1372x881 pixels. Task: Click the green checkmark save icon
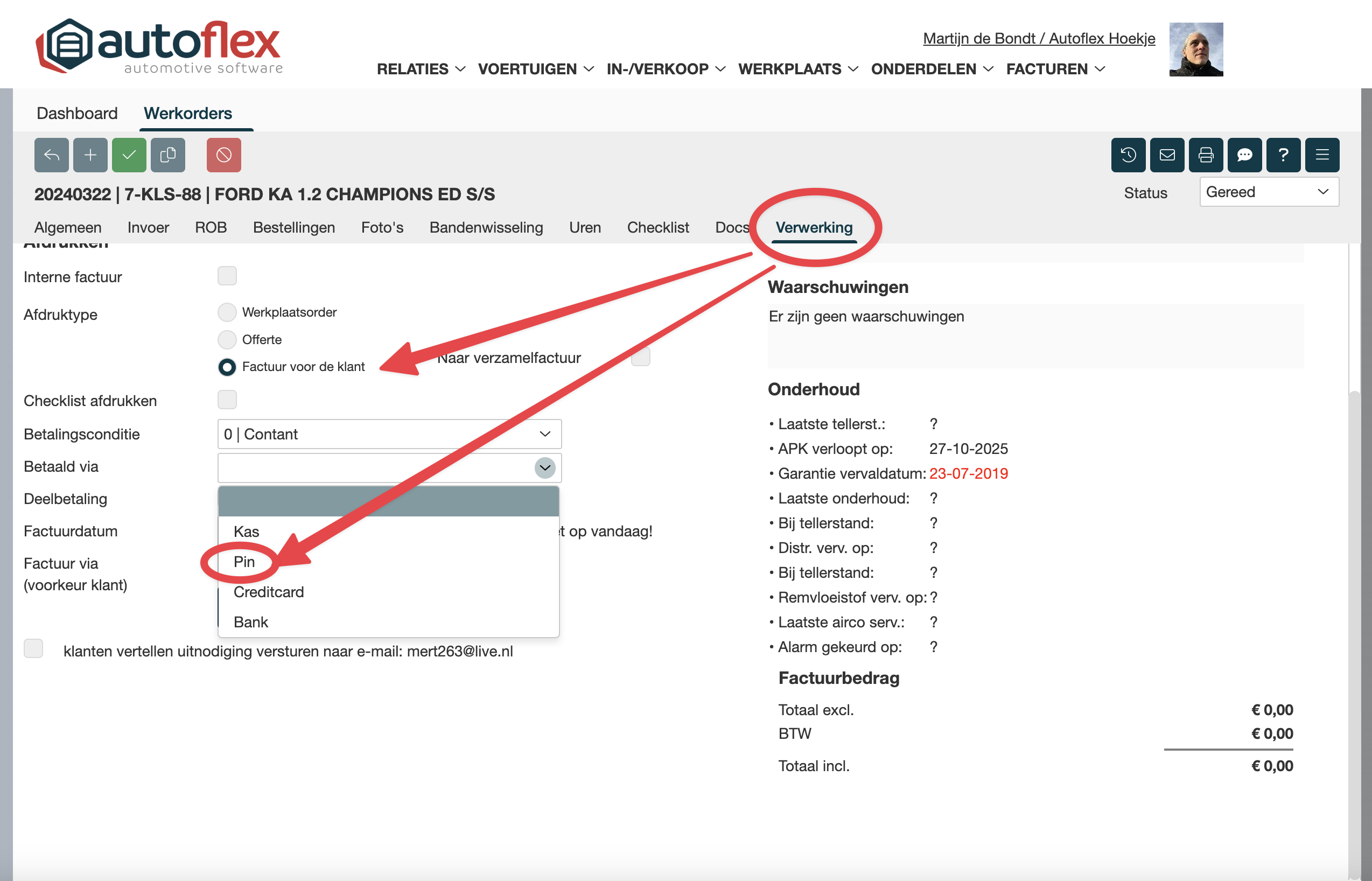point(129,155)
